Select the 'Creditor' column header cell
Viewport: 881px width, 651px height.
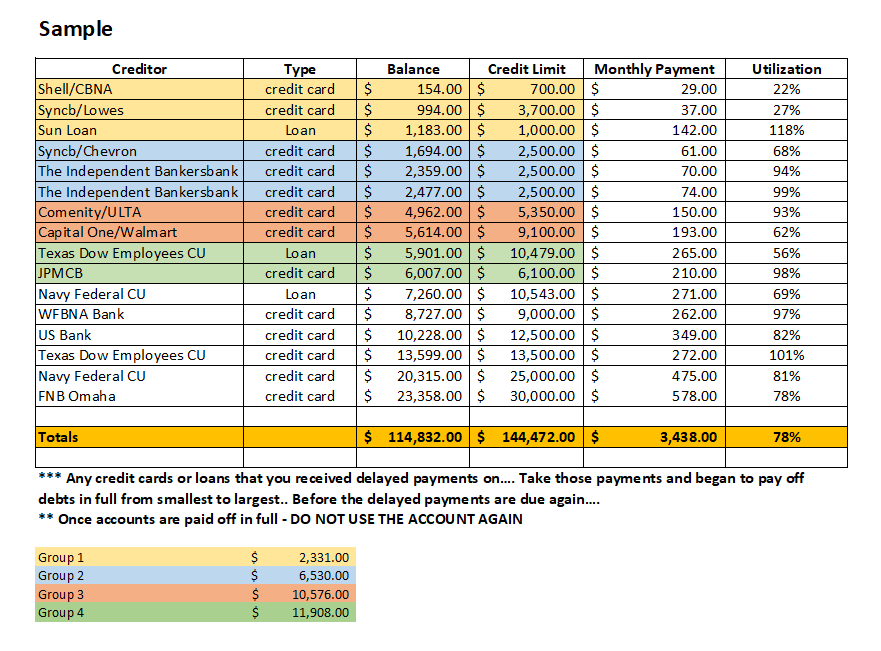139,69
